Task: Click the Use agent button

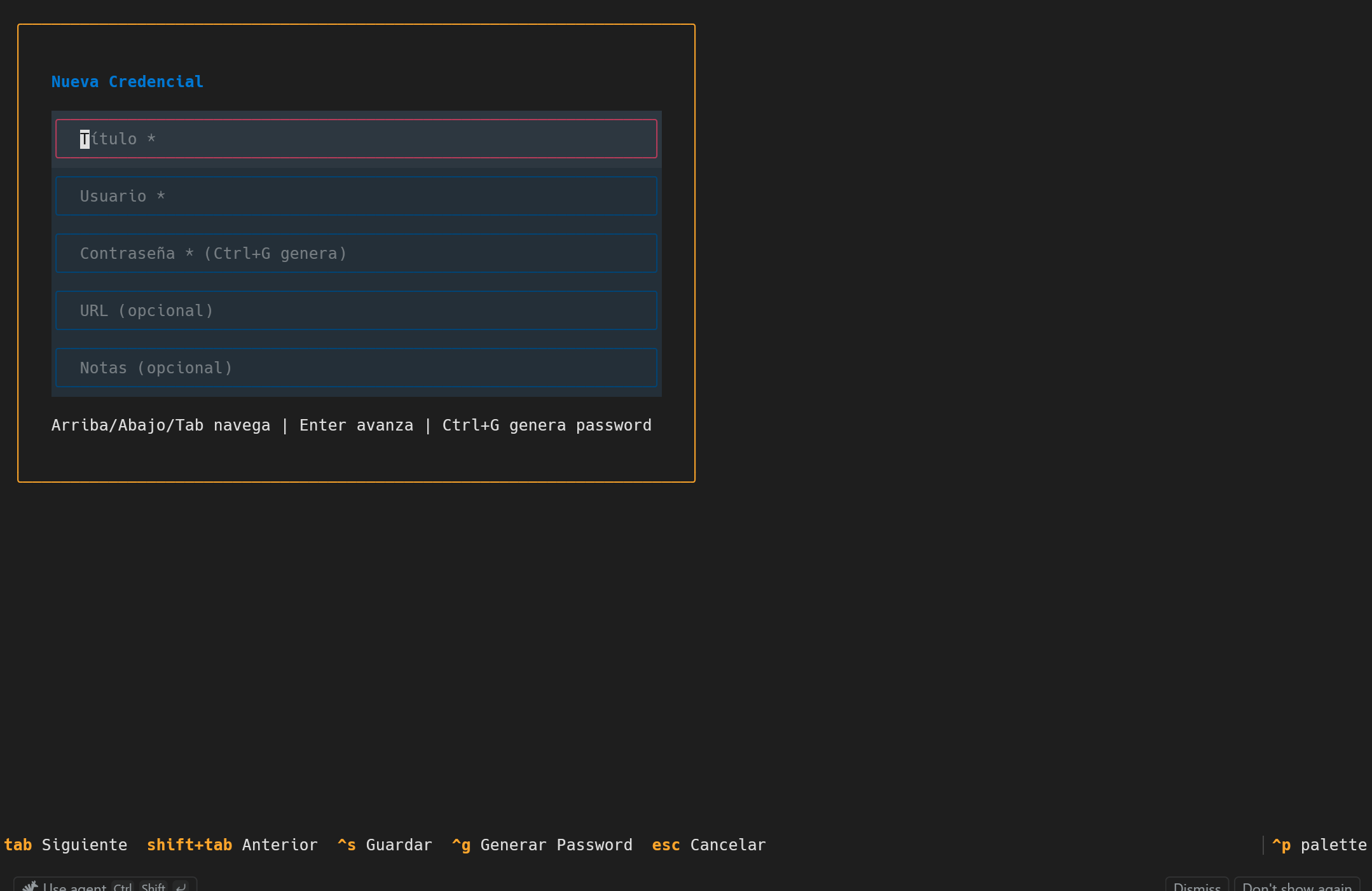Action: (106, 885)
